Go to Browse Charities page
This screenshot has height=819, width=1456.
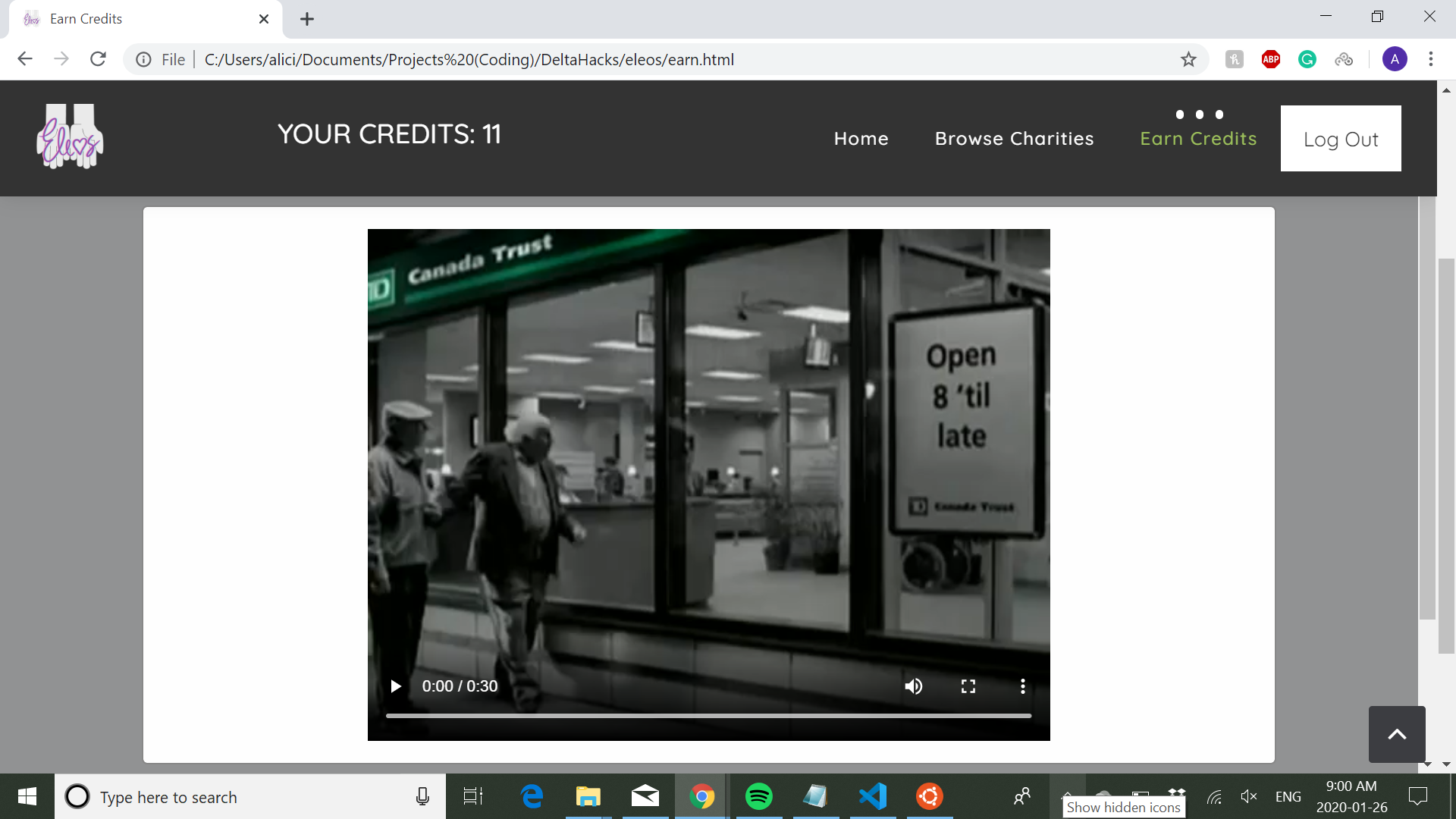tap(1014, 139)
